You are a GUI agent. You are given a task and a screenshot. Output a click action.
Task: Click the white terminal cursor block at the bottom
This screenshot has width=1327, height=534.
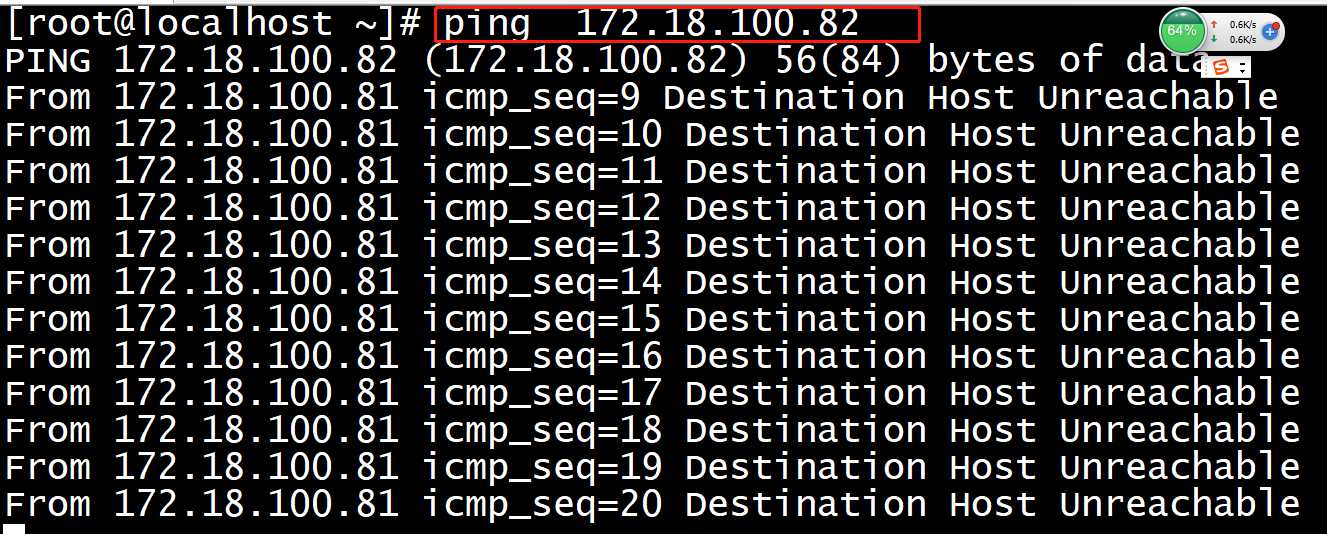[14, 528]
